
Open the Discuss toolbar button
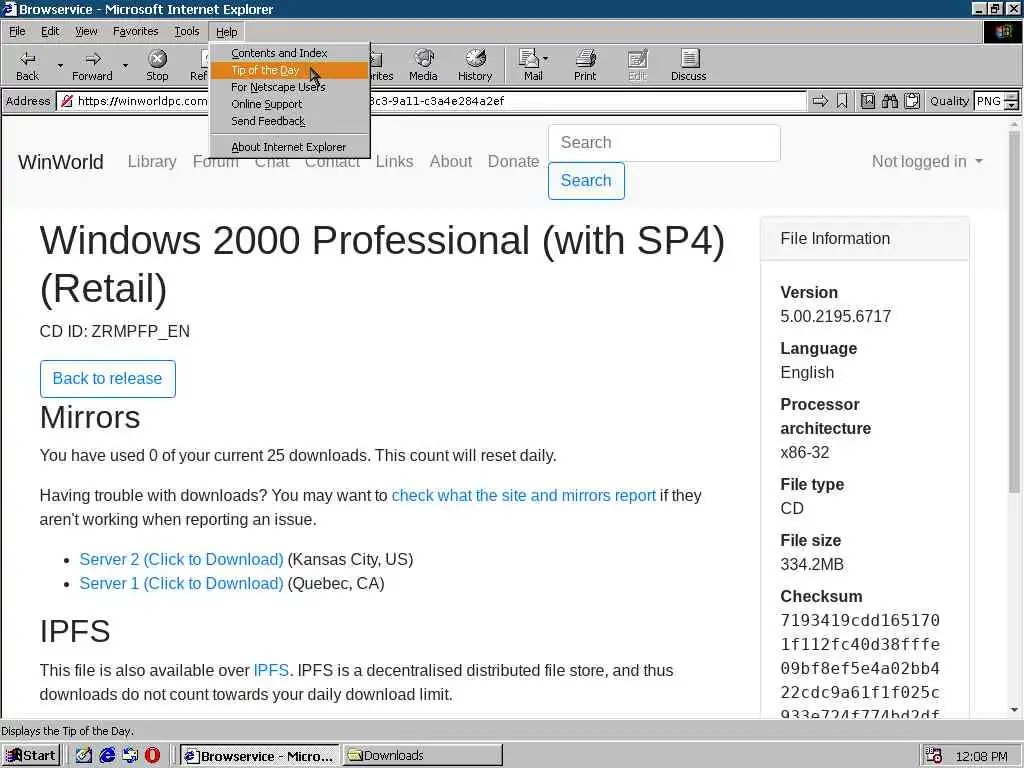pyautogui.click(x=688, y=65)
